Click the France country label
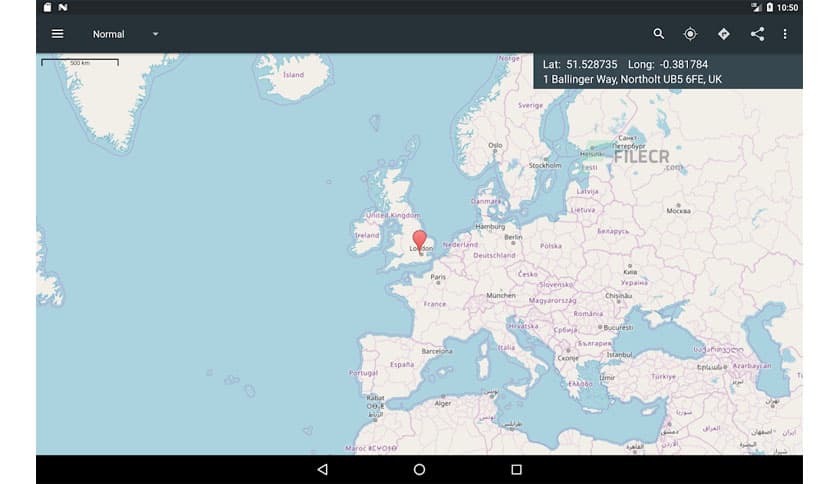 coord(435,304)
